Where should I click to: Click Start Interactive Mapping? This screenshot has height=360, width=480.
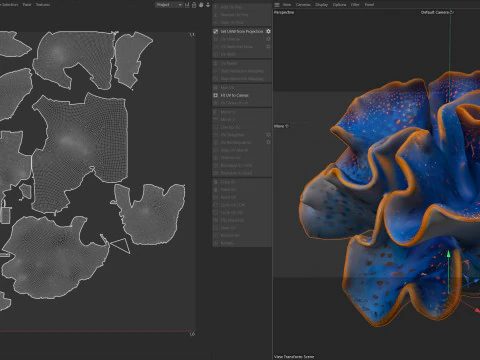[242, 71]
